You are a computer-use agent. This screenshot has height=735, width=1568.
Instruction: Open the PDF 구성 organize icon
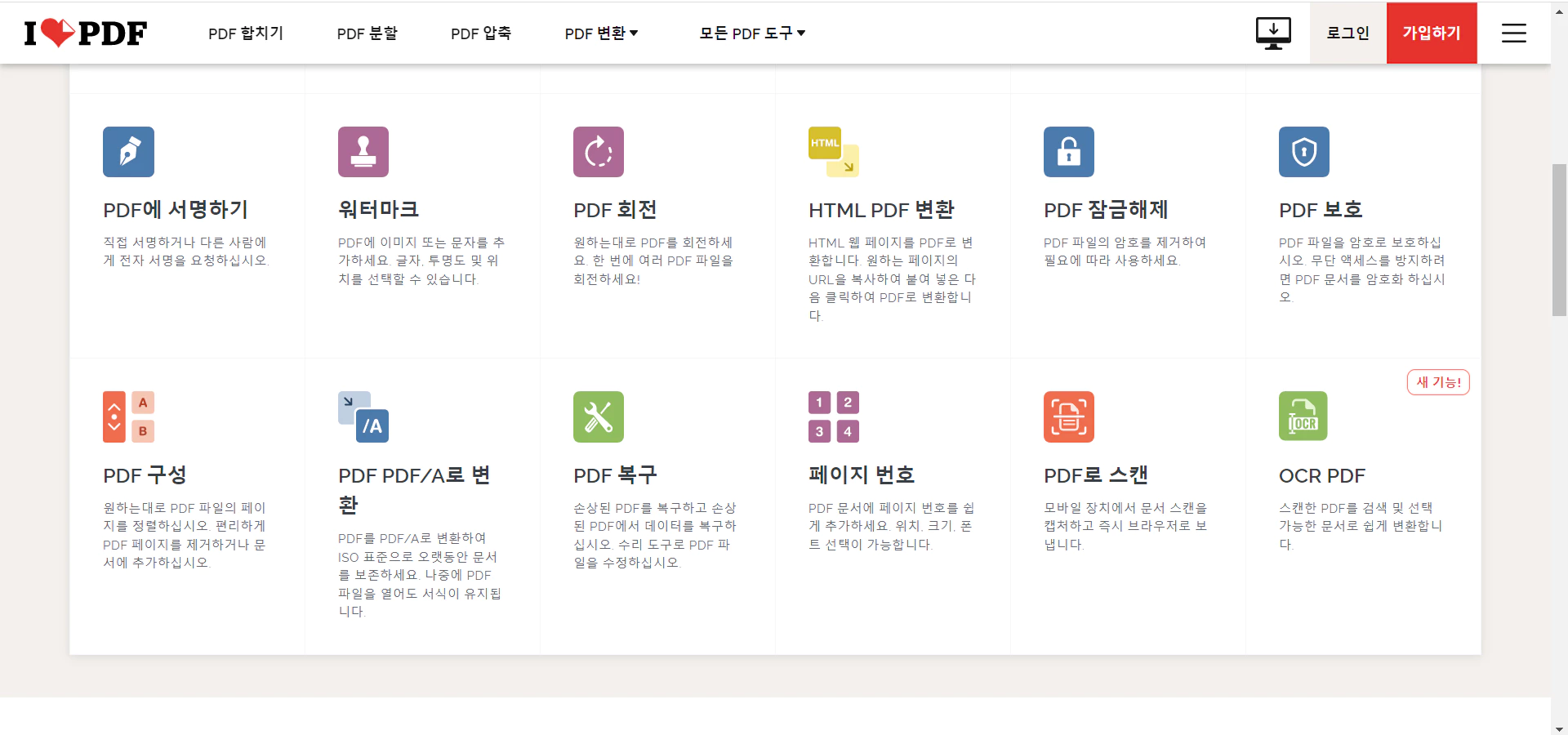click(x=127, y=416)
